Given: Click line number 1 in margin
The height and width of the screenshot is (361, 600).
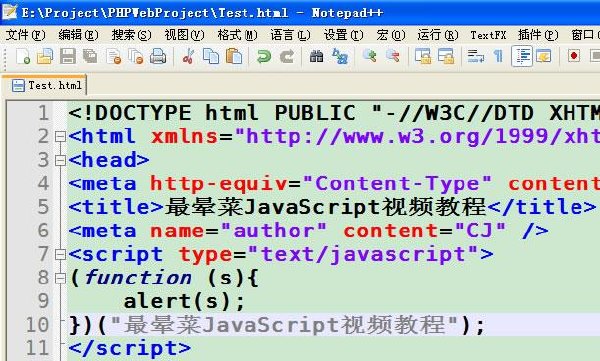Looking at the screenshot, I should (43, 113).
